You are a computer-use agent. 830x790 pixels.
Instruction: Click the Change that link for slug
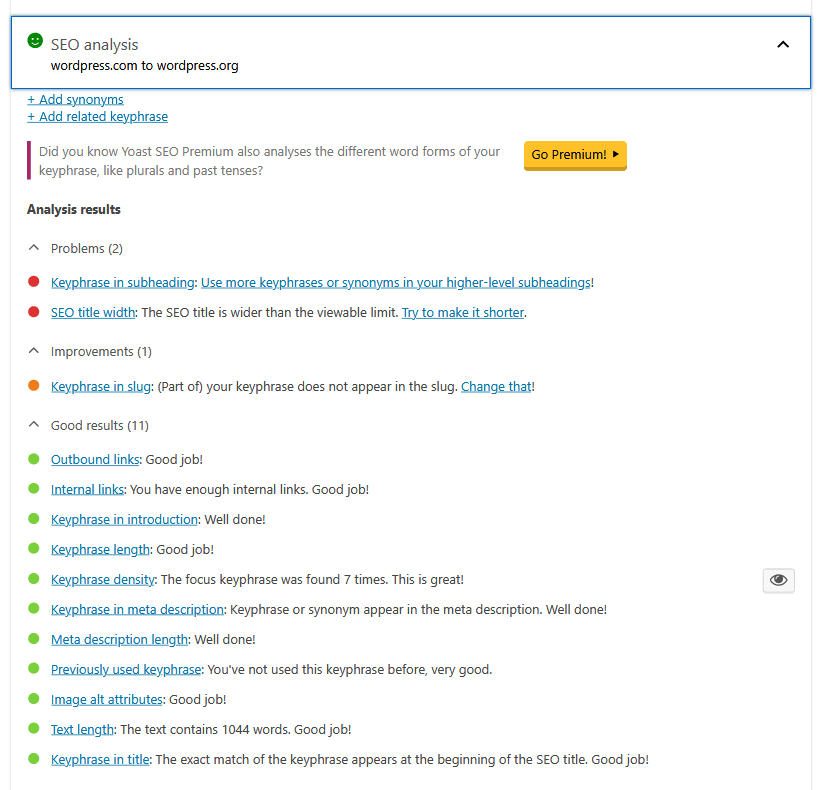pyautogui.click(x=495, y=387)
